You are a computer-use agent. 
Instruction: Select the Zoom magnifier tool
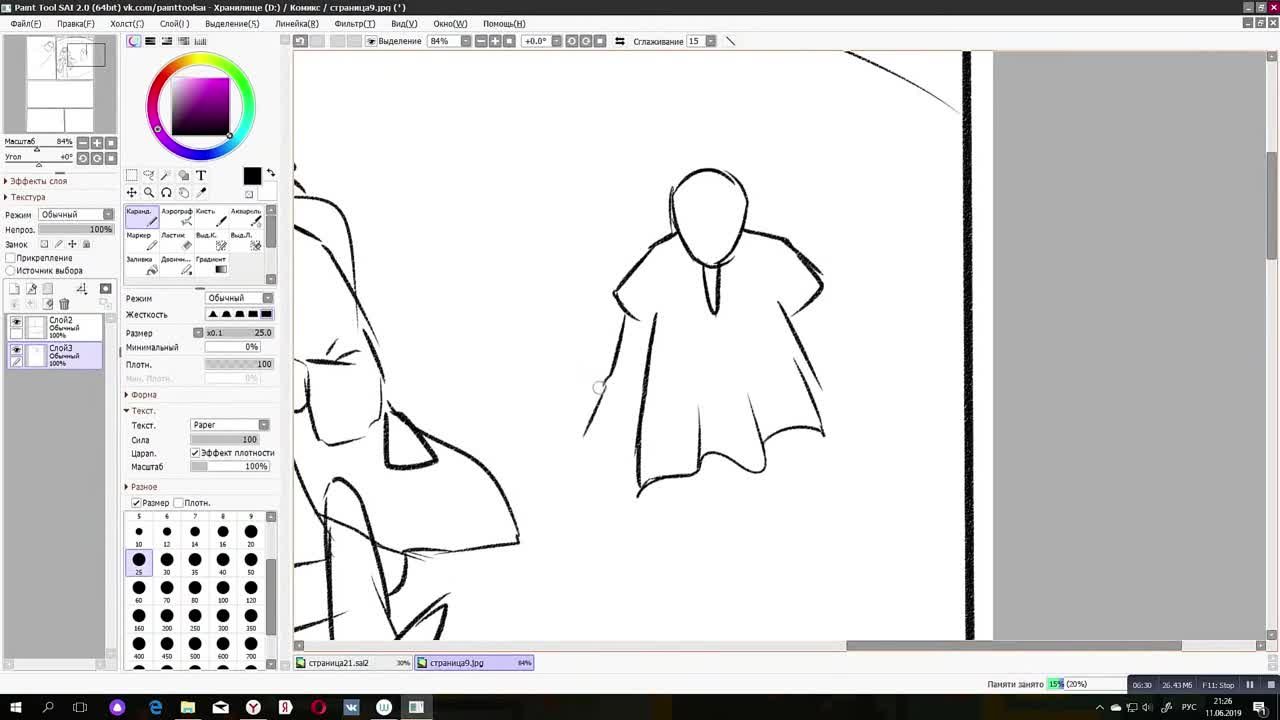click(x=149, y=192)
